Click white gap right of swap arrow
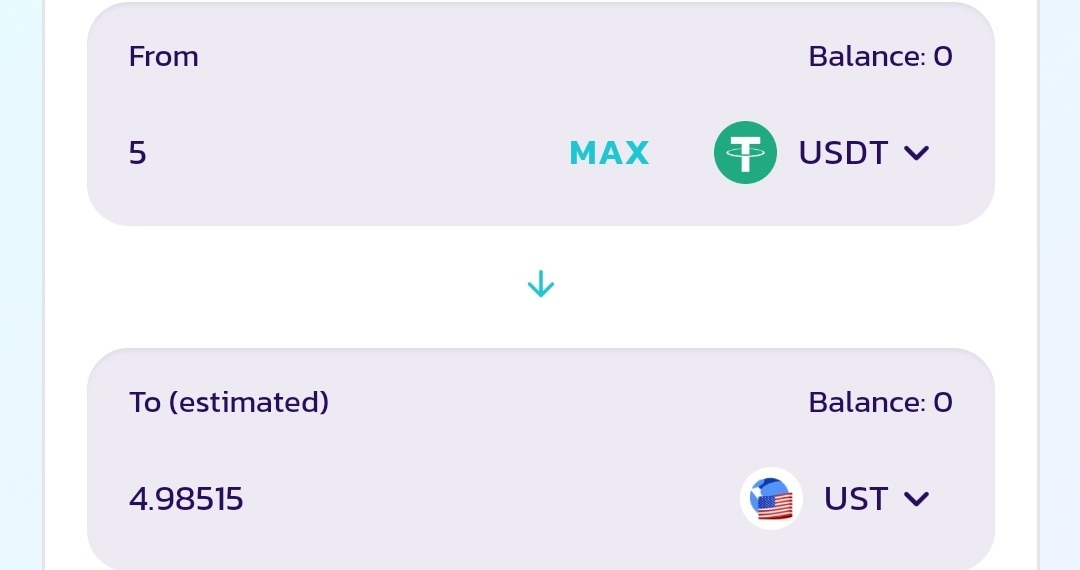The width and height of the screenshot is (1080, 570). coord(780,286)
